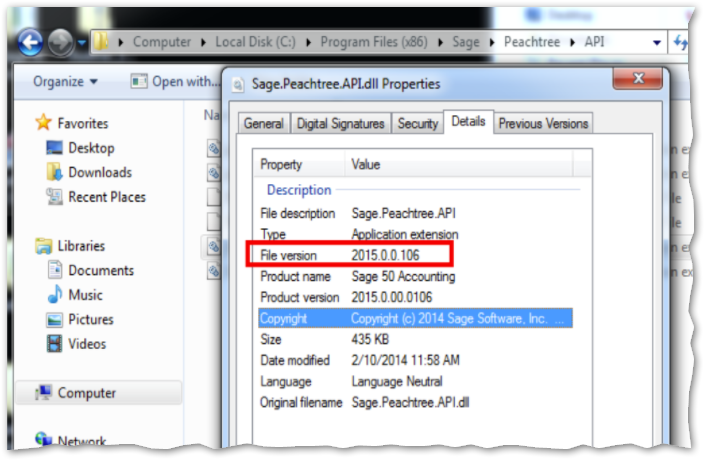The width and height of the screenshot is (706, 461).
Task: Select the Type row showing Application extension
Action: (x=415, y=235)
